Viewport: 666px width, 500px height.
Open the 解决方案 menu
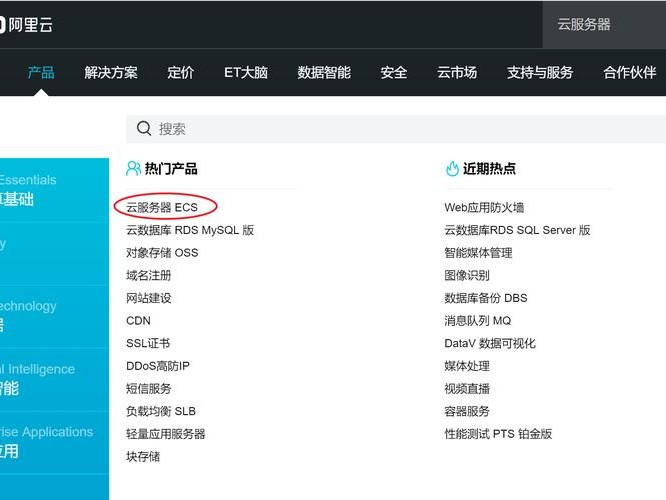coord(111,72)
